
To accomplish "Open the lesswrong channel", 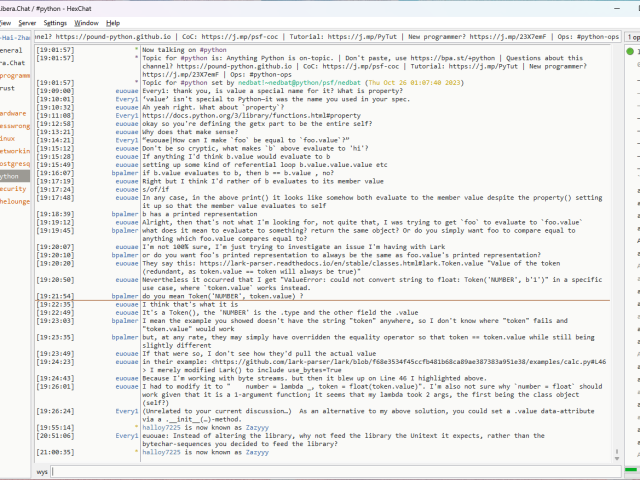I will pyautogui.click(x=15, y=126).
